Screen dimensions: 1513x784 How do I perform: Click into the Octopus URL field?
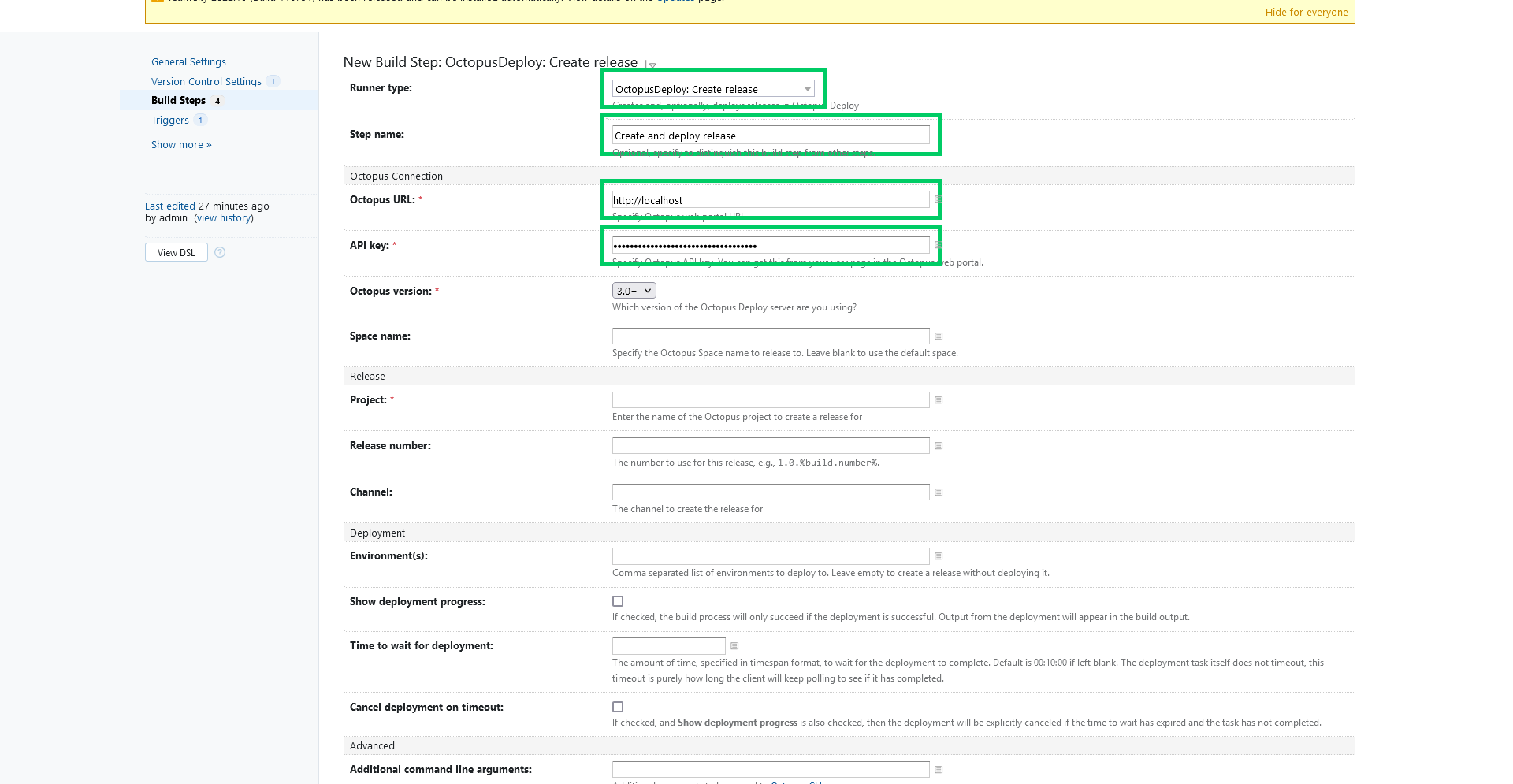(771, 200)
